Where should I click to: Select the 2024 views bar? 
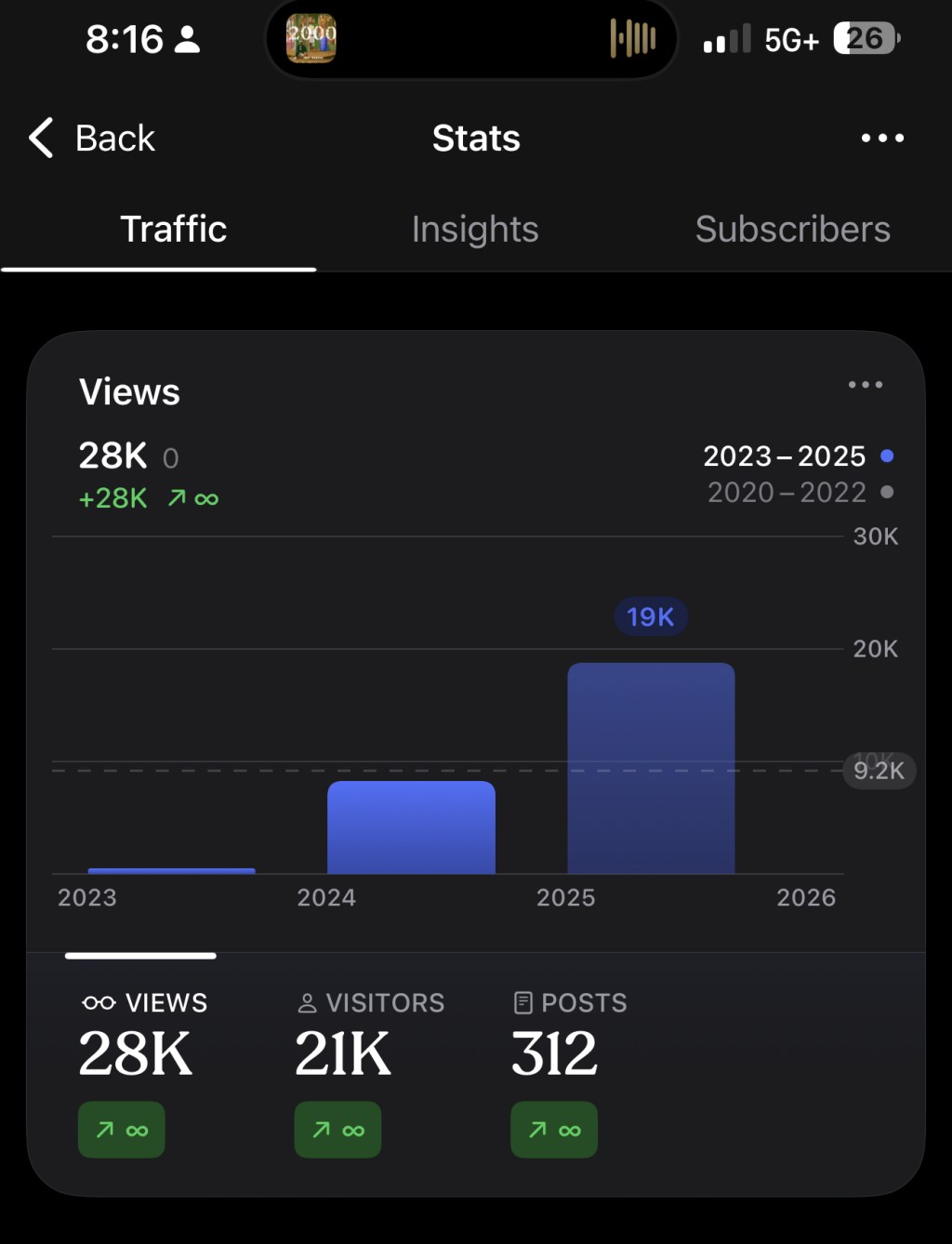point(411,827)
